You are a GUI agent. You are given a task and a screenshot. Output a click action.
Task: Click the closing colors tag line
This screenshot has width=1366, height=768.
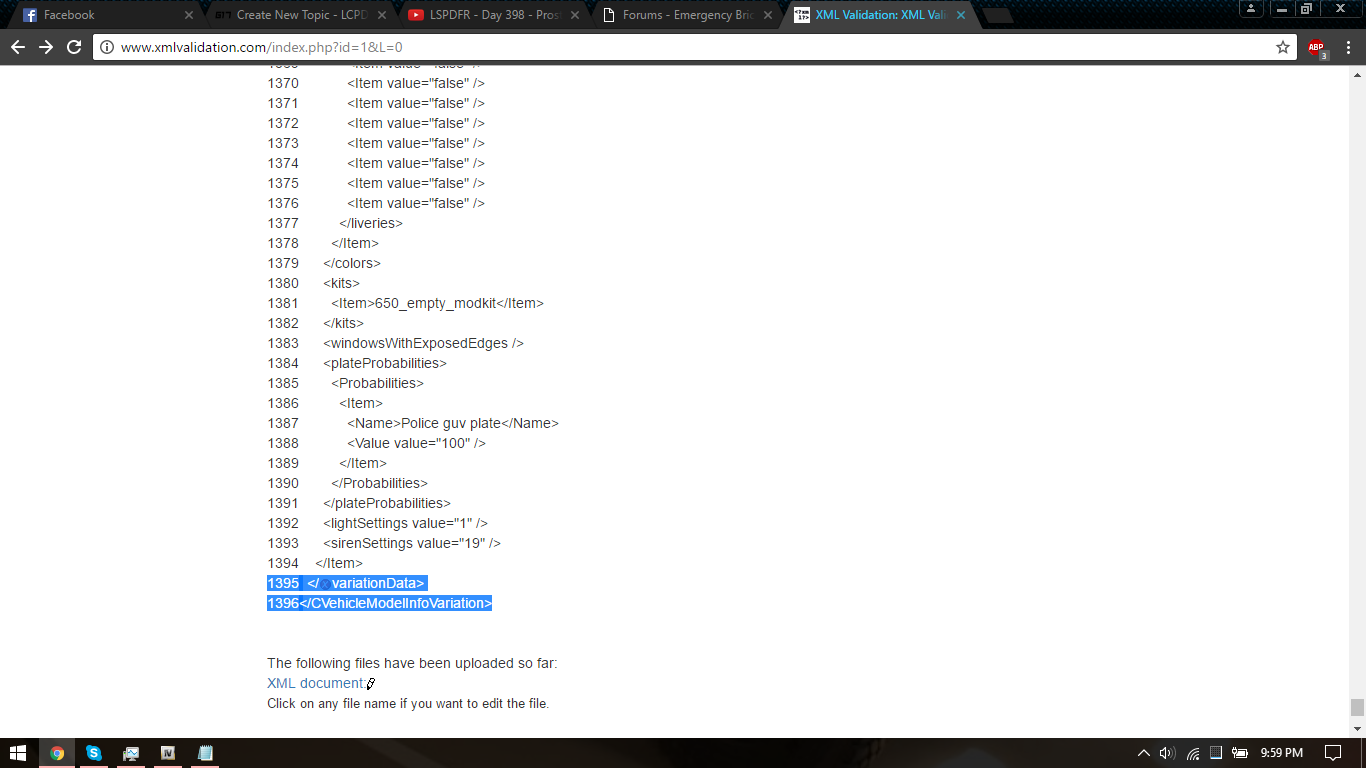(x=352, y=263)
